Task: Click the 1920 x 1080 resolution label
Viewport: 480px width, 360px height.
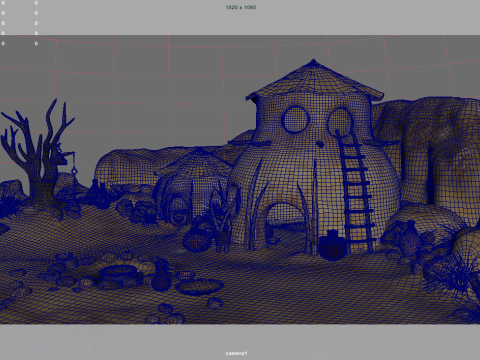Action: click(x=241, y=7)
